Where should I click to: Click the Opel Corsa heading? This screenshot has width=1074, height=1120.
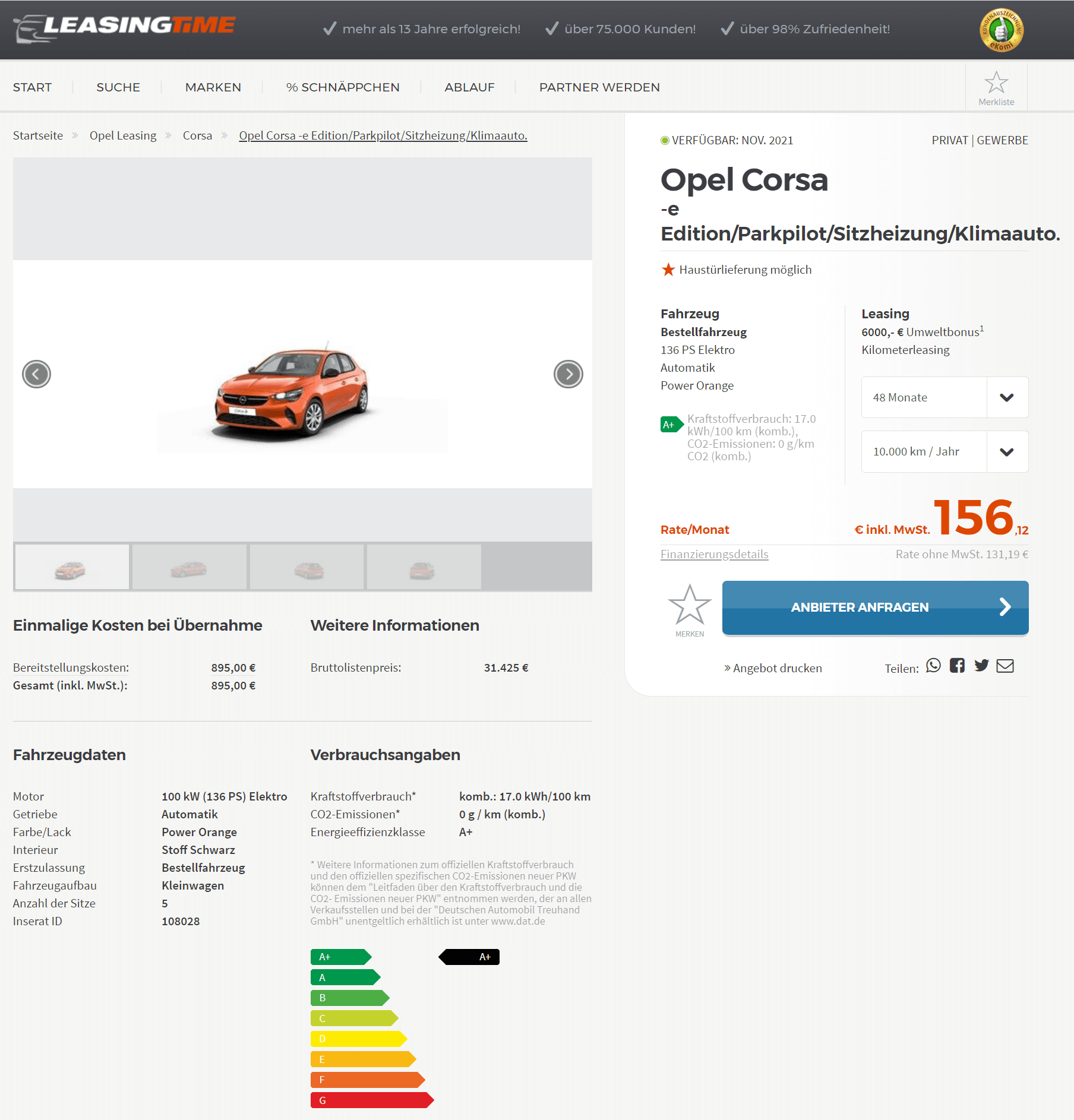[x=744, y=180]
